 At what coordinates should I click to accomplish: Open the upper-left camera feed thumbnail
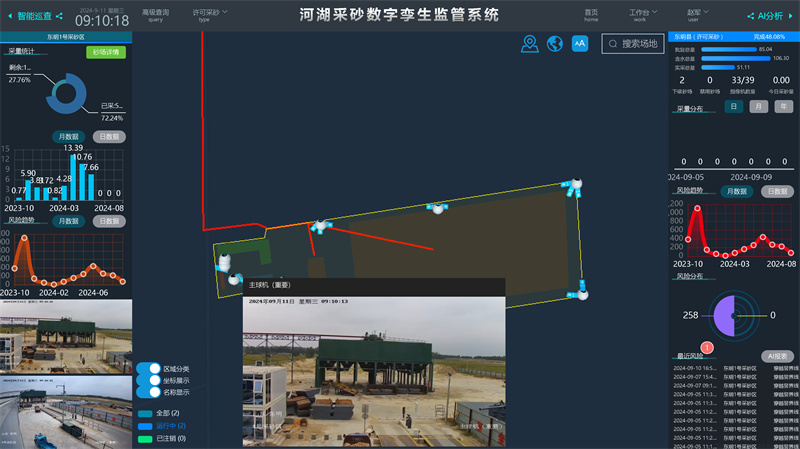point(66,336)
